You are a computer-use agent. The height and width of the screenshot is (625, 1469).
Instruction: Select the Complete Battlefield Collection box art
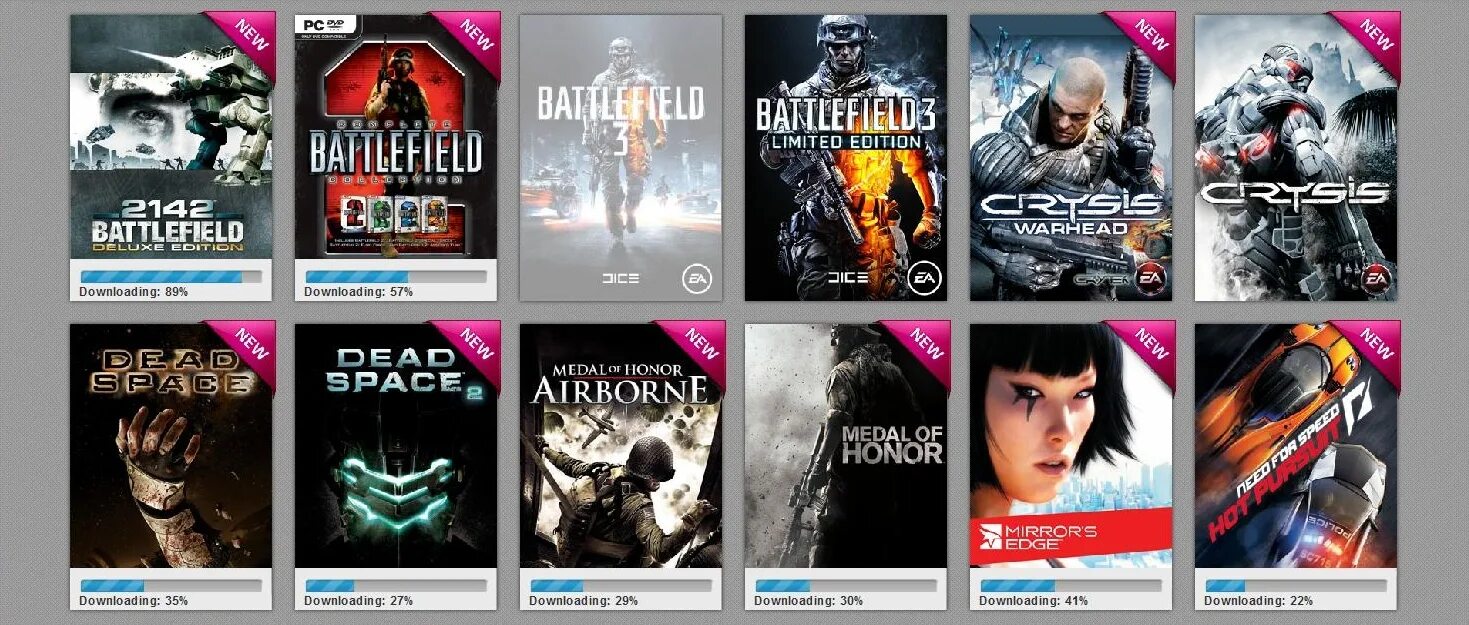[396, 136]
